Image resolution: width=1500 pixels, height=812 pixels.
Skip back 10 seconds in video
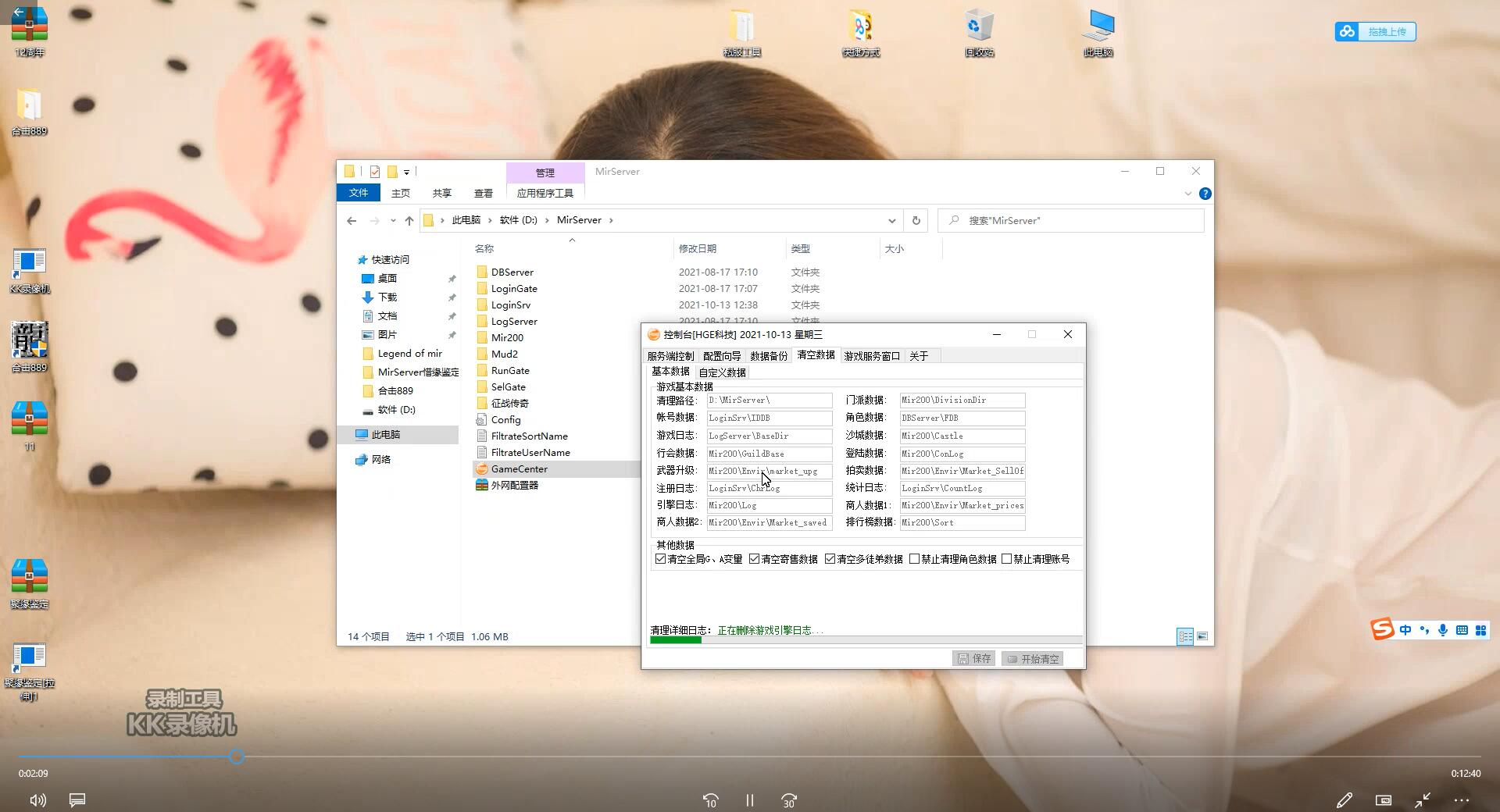tap(710, 800)
